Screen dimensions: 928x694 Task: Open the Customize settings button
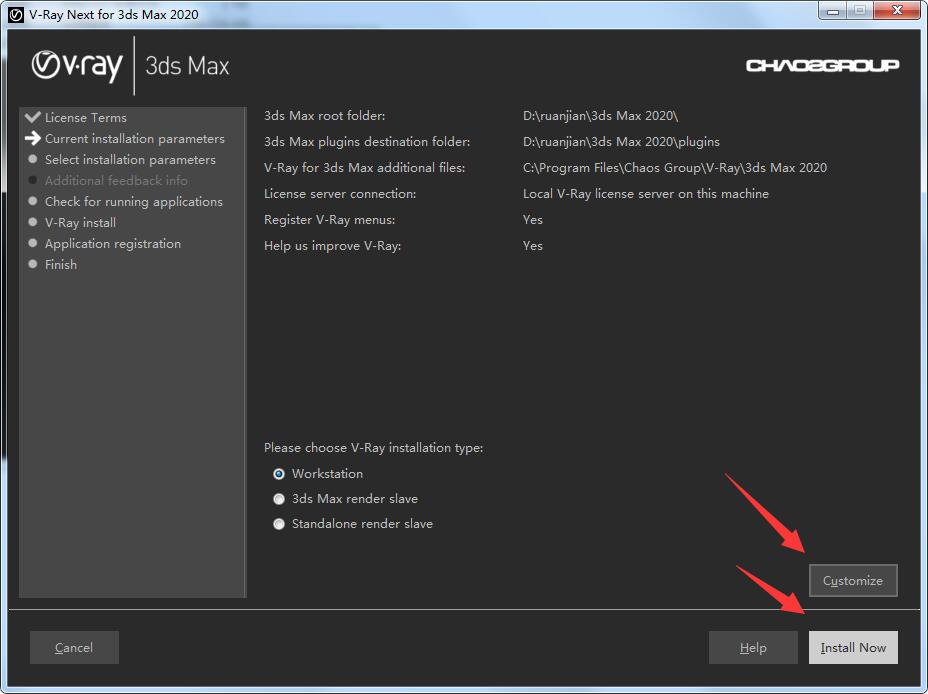(x=853, y=580)
